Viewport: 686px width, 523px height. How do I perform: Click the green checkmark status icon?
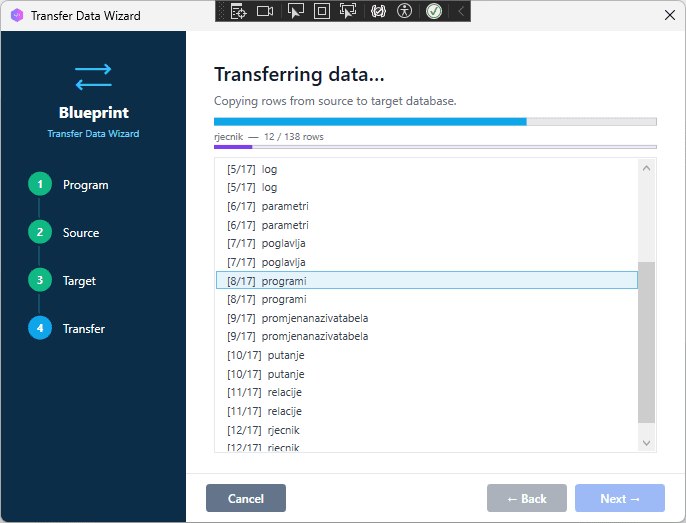pos(434,11)
